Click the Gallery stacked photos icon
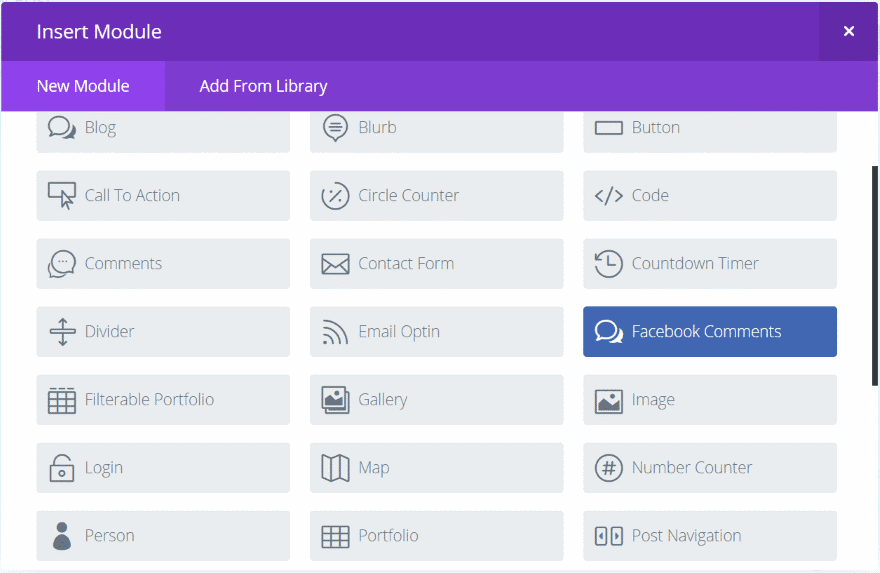The image size is (880, 573). (335, 400)
